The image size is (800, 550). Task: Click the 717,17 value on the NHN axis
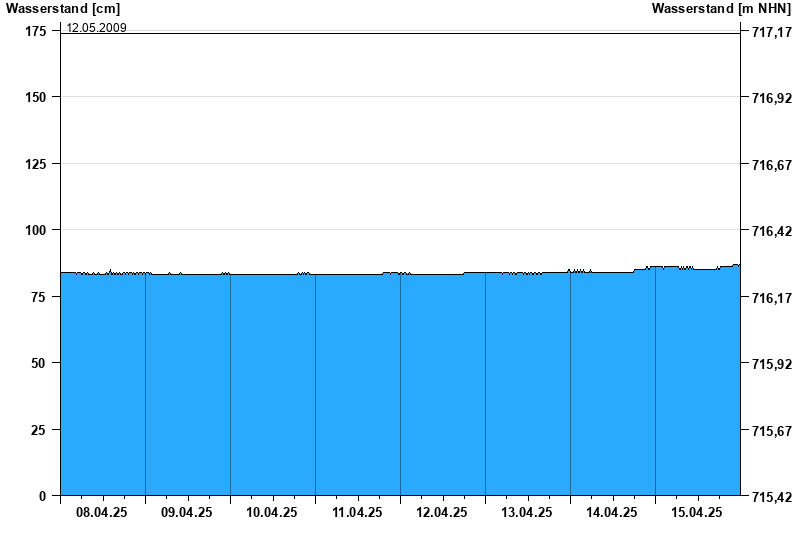pos(772,33)
